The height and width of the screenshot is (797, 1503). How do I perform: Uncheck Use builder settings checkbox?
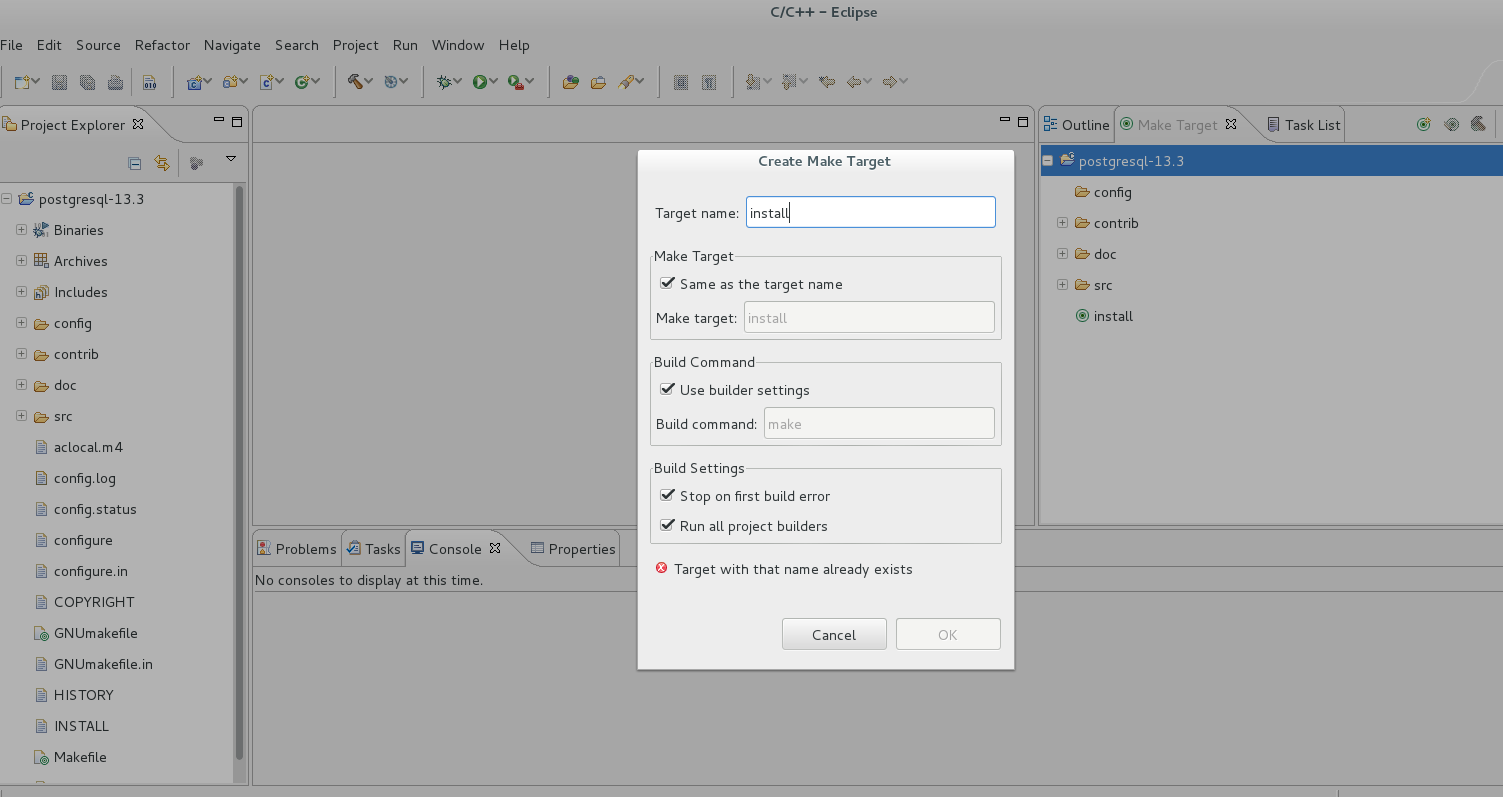668,390
